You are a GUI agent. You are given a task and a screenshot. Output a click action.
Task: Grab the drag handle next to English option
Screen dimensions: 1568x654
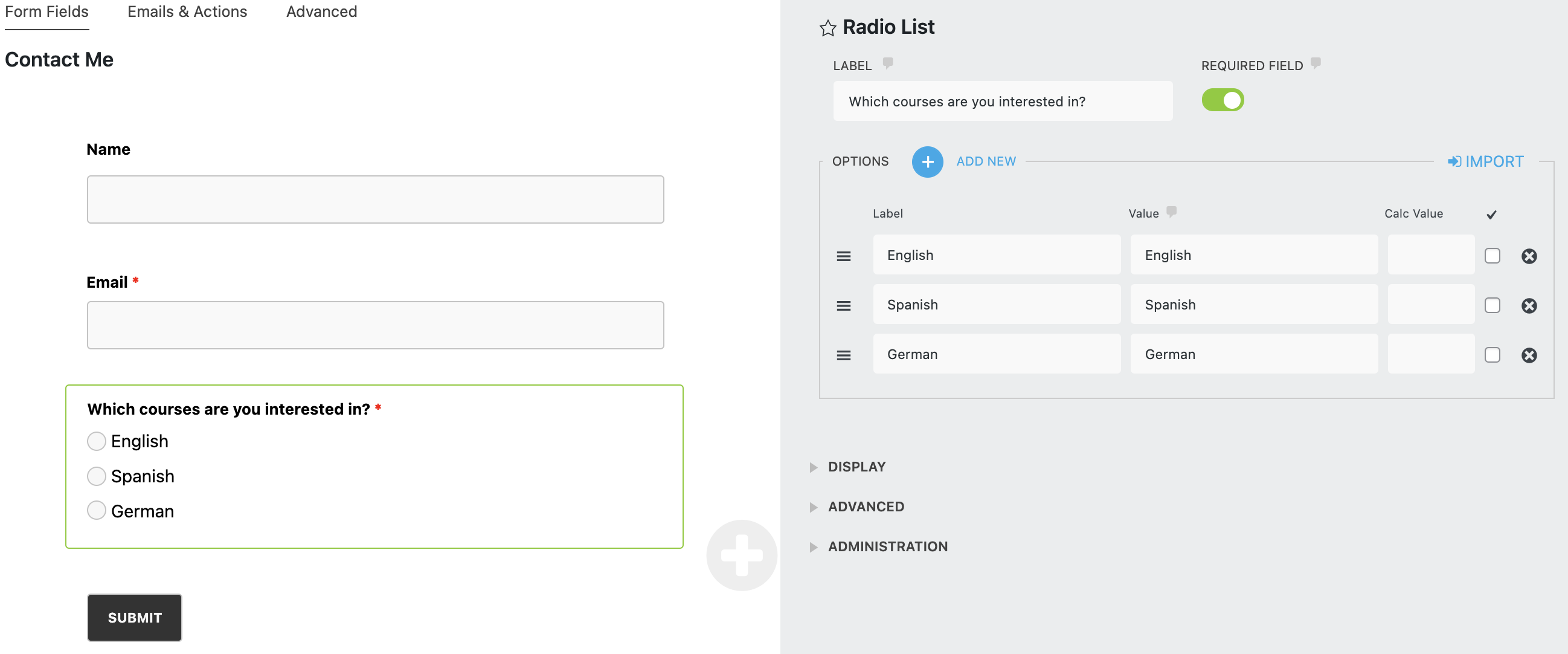pos(844,256)
